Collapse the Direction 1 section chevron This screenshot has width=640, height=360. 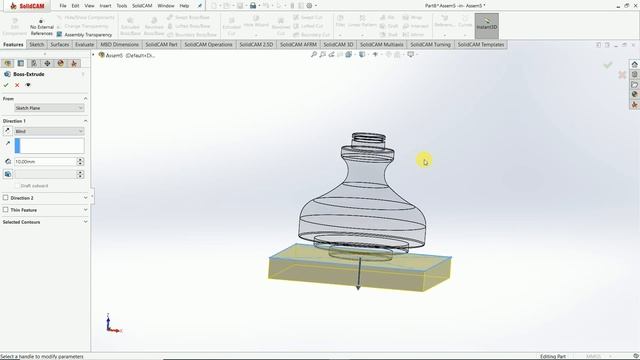pyautogui.click(x=85, y=121)
